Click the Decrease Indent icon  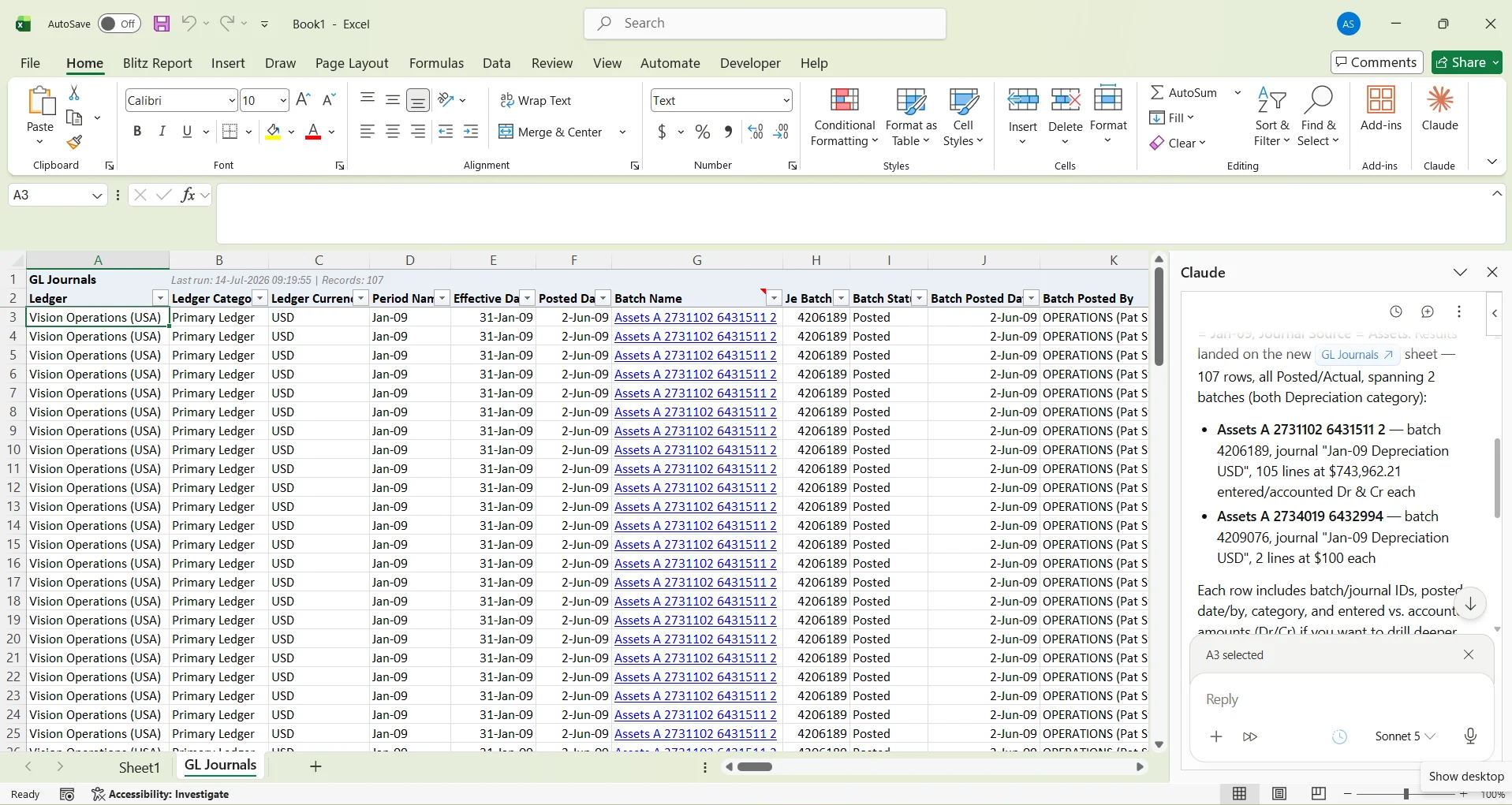(x=446, y=132)
